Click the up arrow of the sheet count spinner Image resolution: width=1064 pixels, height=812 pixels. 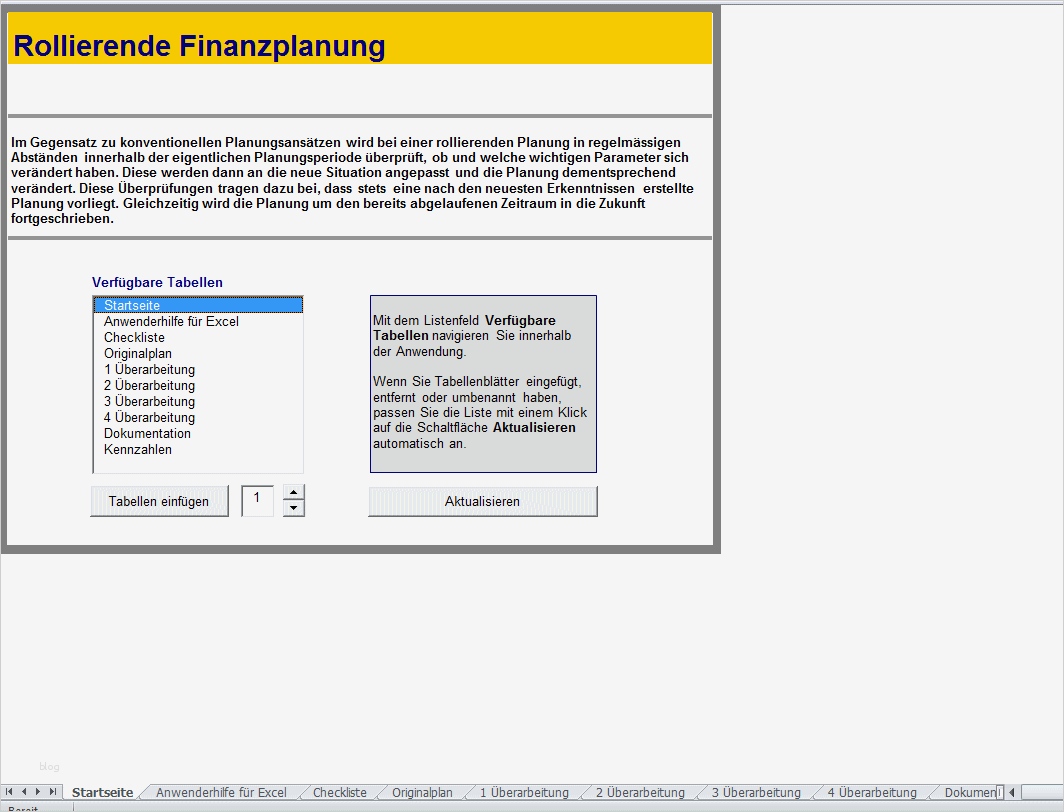click(292, 493)
